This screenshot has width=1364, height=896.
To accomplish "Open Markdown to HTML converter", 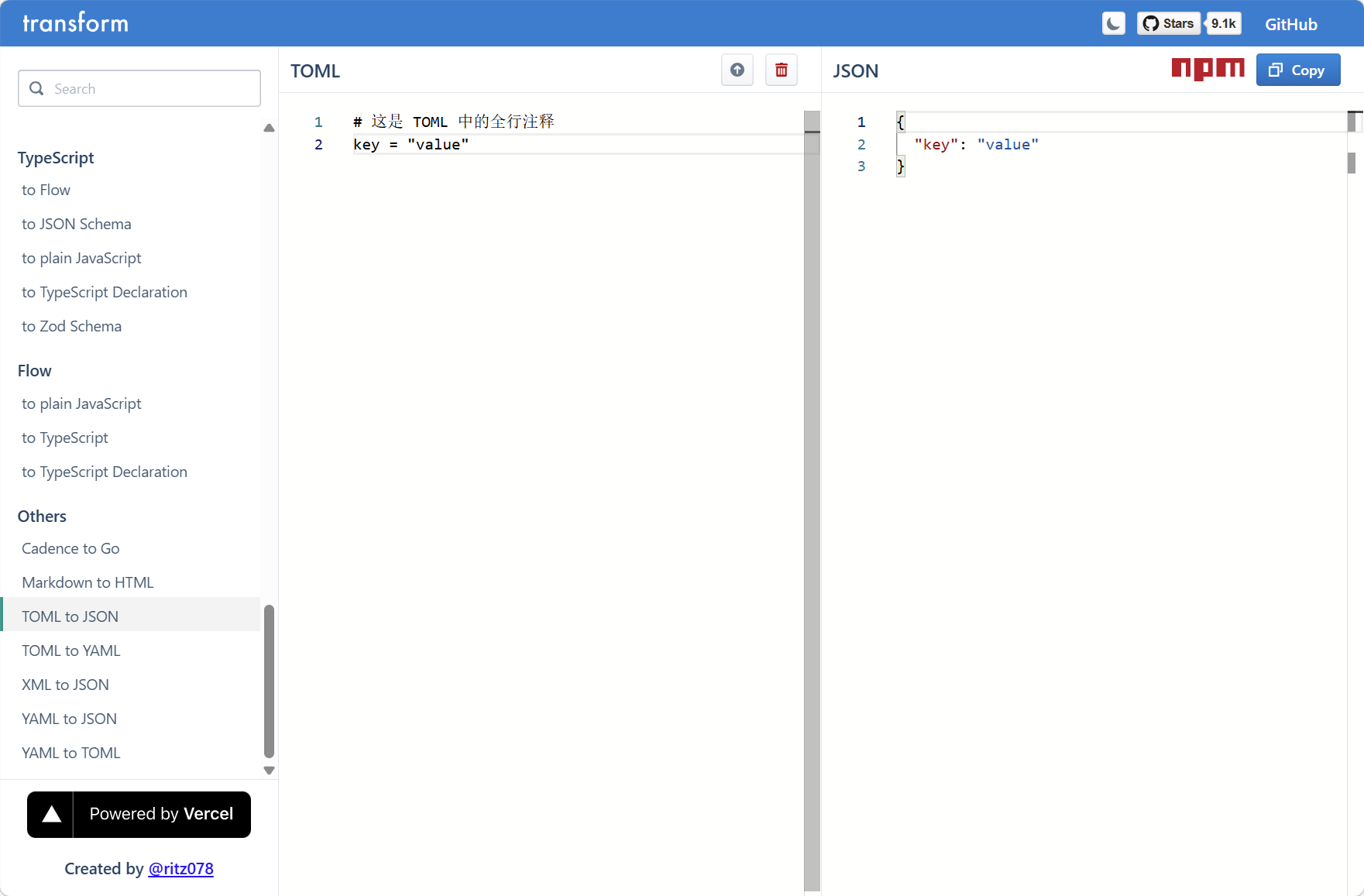I will point(88,582).
